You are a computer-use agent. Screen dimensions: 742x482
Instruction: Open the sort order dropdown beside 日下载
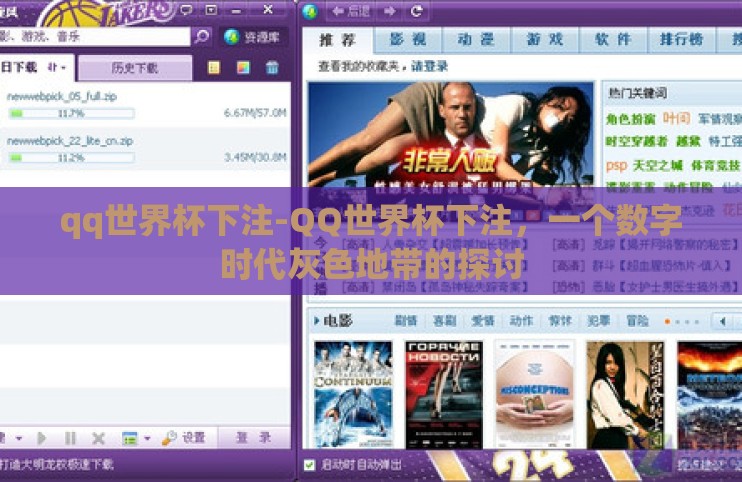point(57,68)
